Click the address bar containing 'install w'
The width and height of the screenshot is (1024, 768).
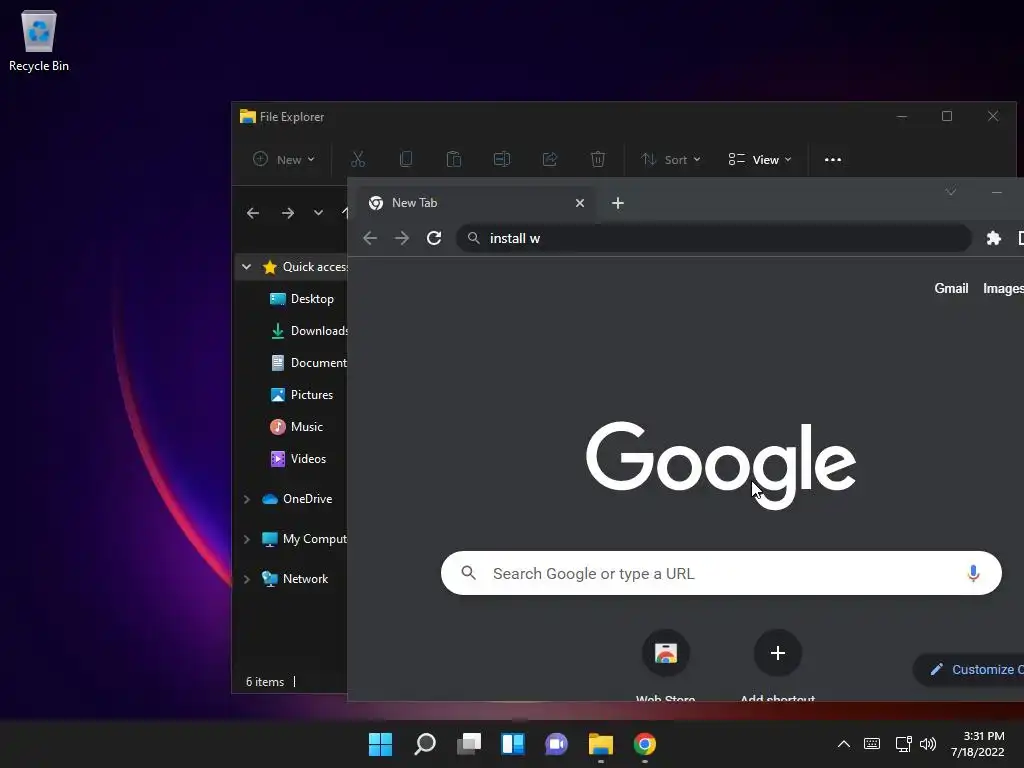click(714, 238)
